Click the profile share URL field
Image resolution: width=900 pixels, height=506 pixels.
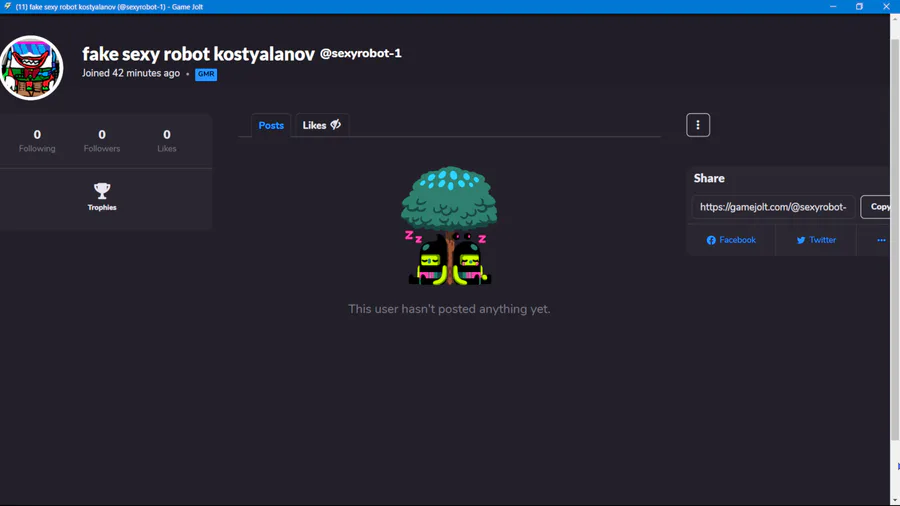tap(773, 207)
